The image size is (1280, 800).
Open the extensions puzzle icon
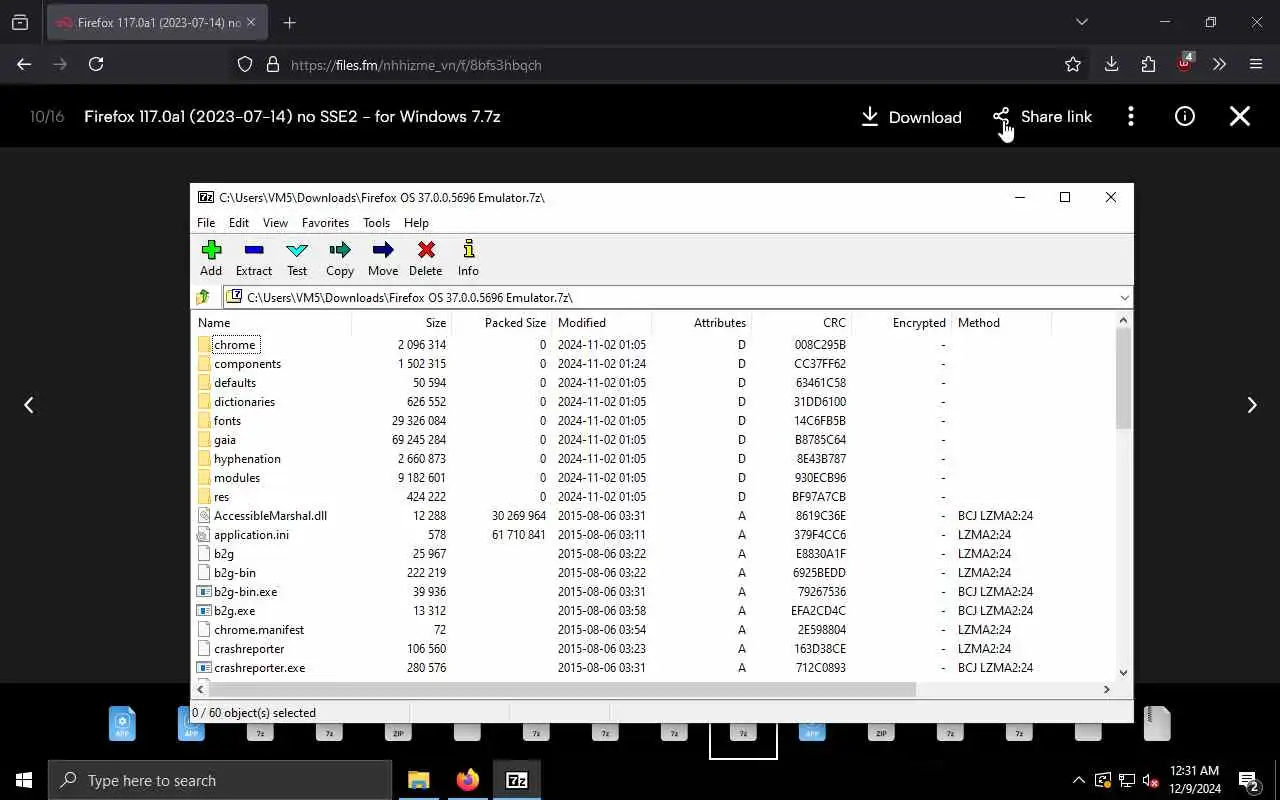click(1148, 64)
